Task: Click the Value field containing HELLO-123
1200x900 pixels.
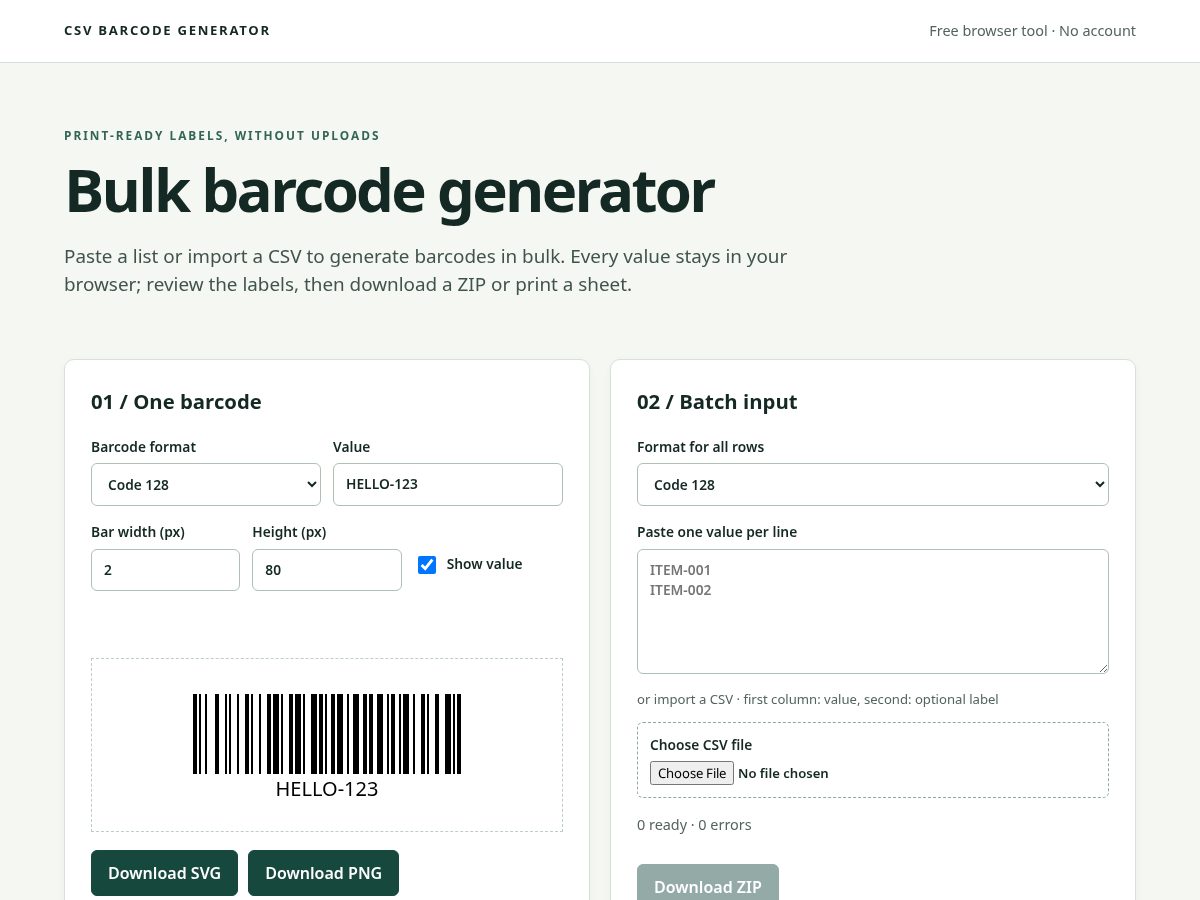Action: (448, 484)
